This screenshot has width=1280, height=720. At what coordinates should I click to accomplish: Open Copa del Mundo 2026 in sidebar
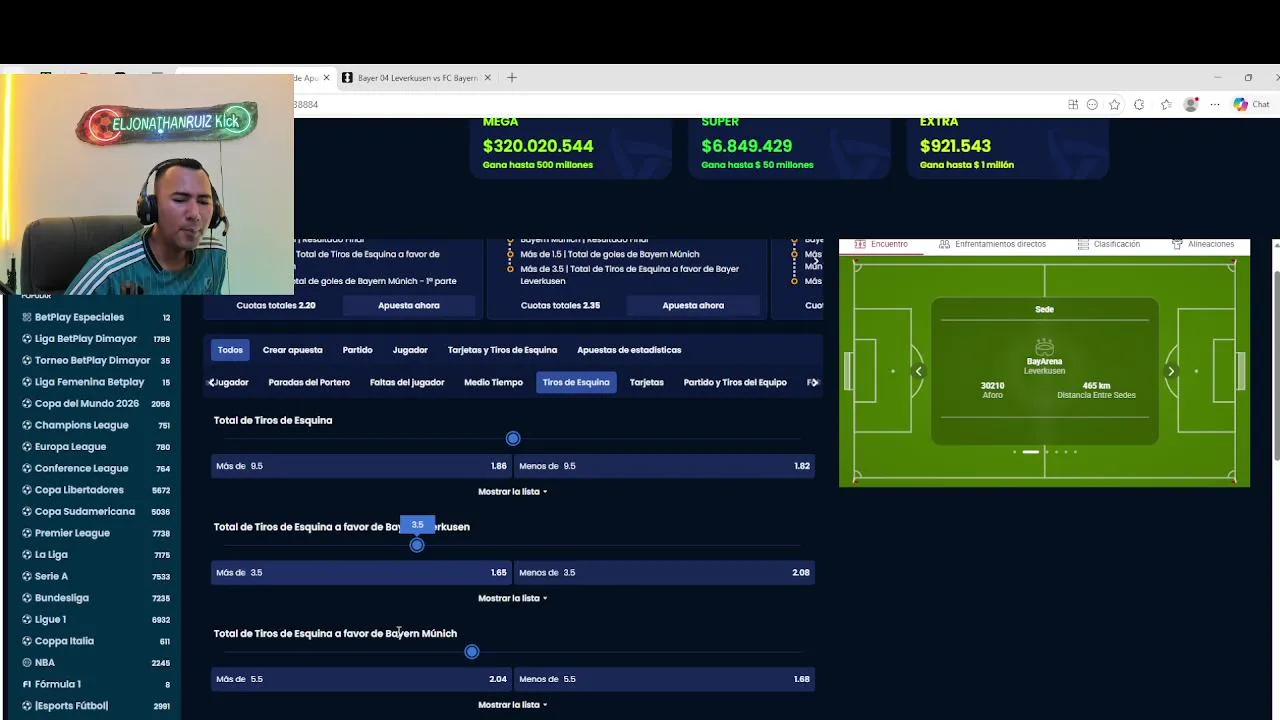coord(96,404)
